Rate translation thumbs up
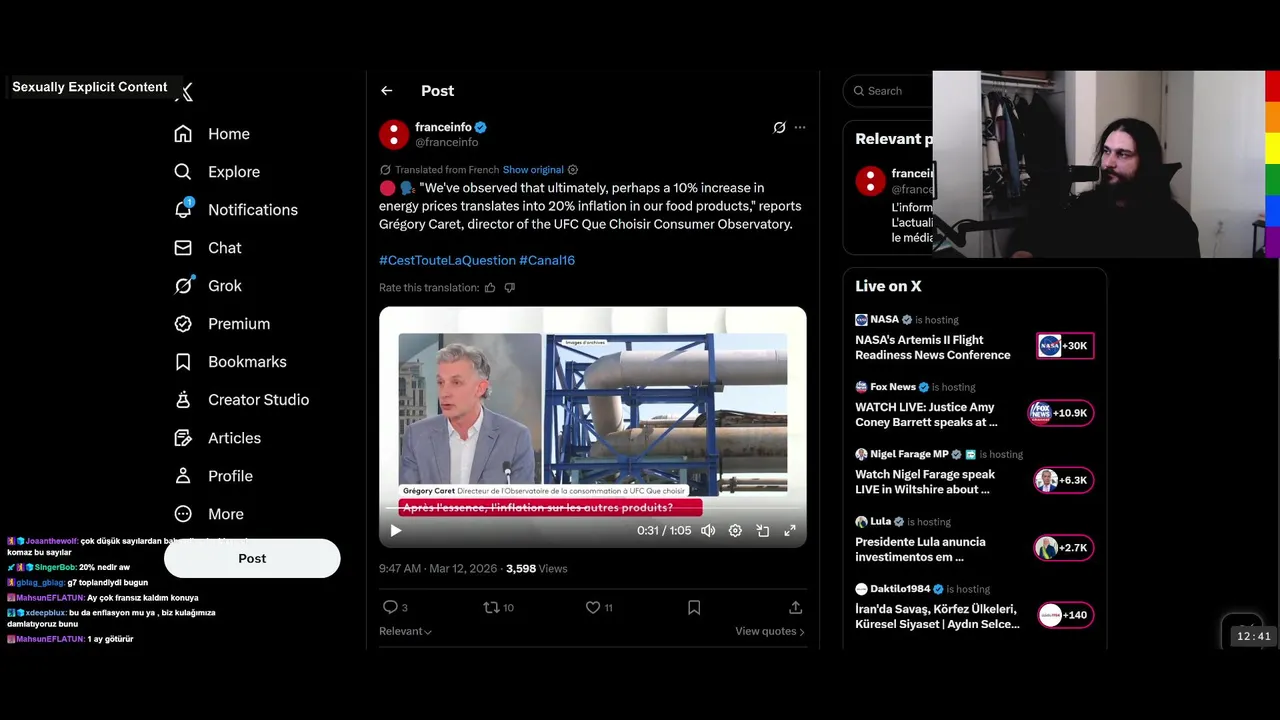The width and height of the screenshot is (1280, 720). pyautogui.click(x=490, y=288)
